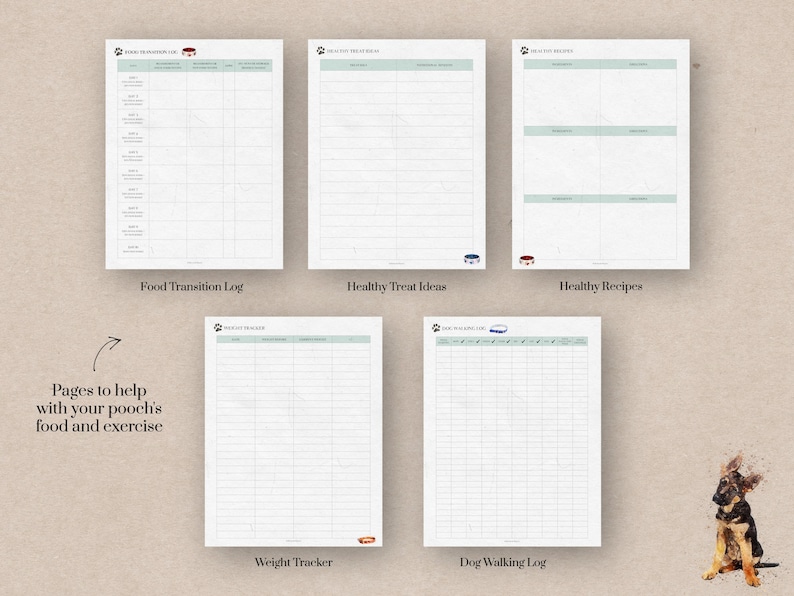Click the "Weight Tracker" caption
This screenshot has height=596, width=794.
pos(294,562)
